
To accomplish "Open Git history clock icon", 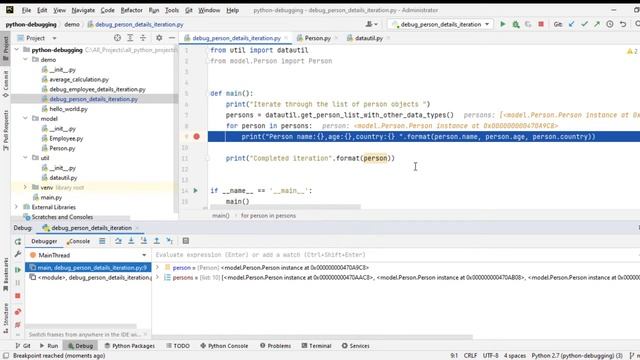I will pyautogui.click(x=610, y=24).
